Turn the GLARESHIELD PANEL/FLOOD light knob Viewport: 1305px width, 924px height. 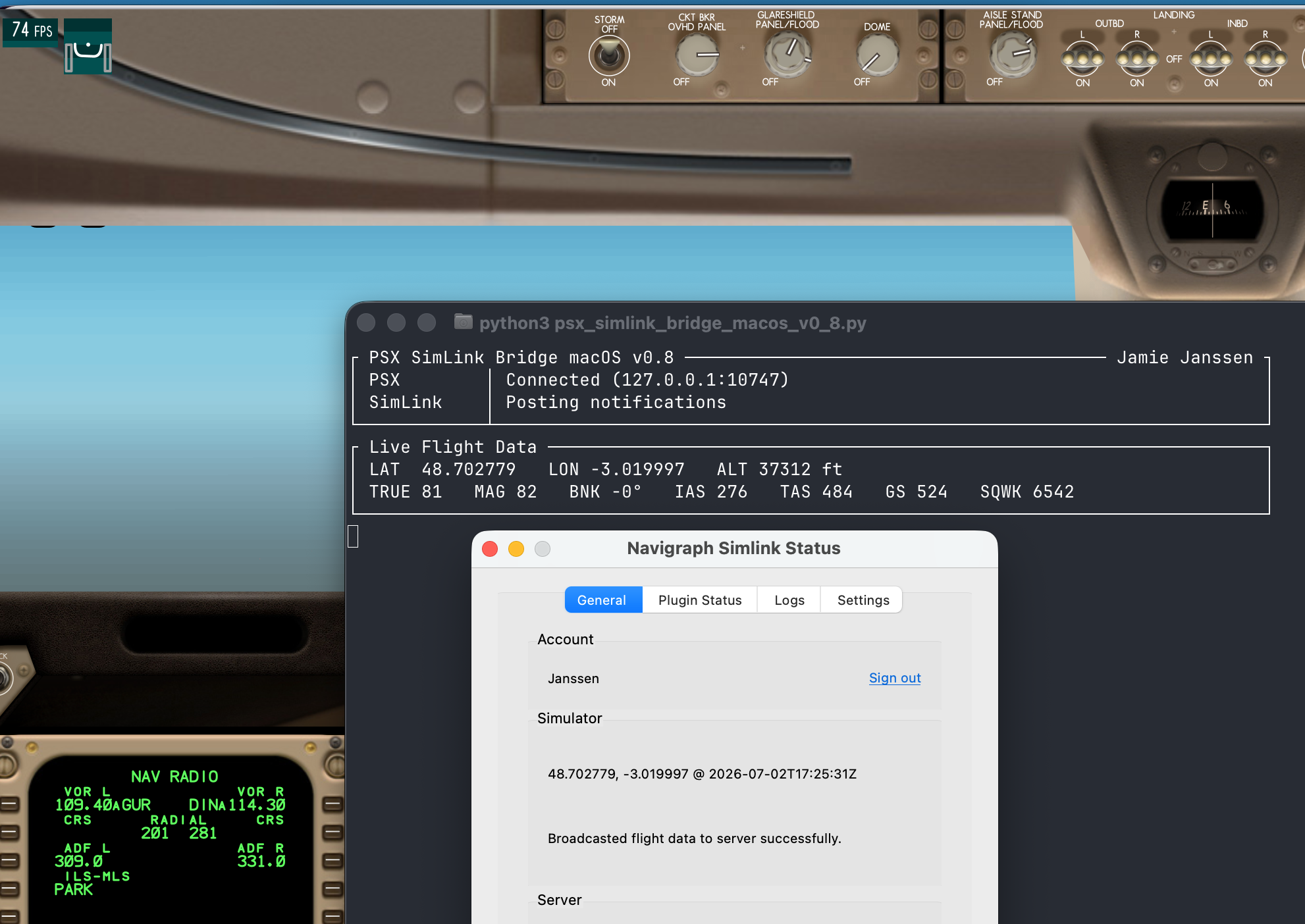(x=787, y=54)
